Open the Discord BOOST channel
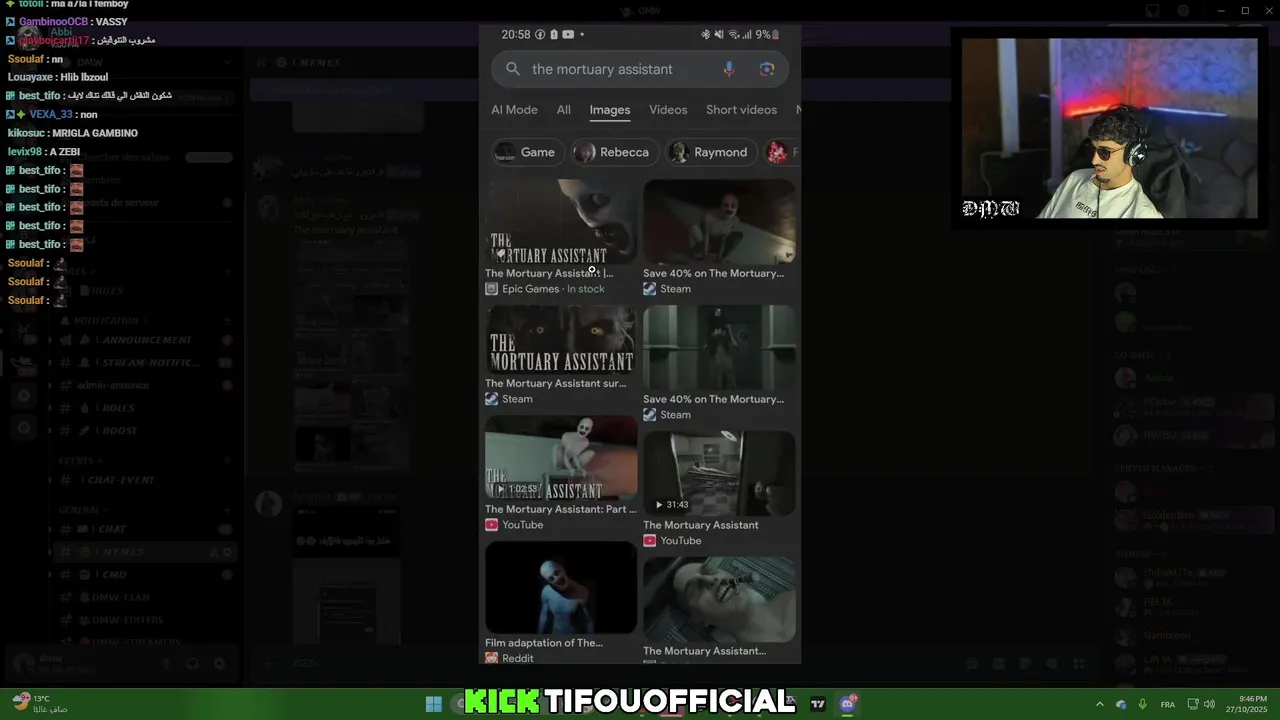The height and width of the screenshot is (720, 1280). (x=146, y=430)
